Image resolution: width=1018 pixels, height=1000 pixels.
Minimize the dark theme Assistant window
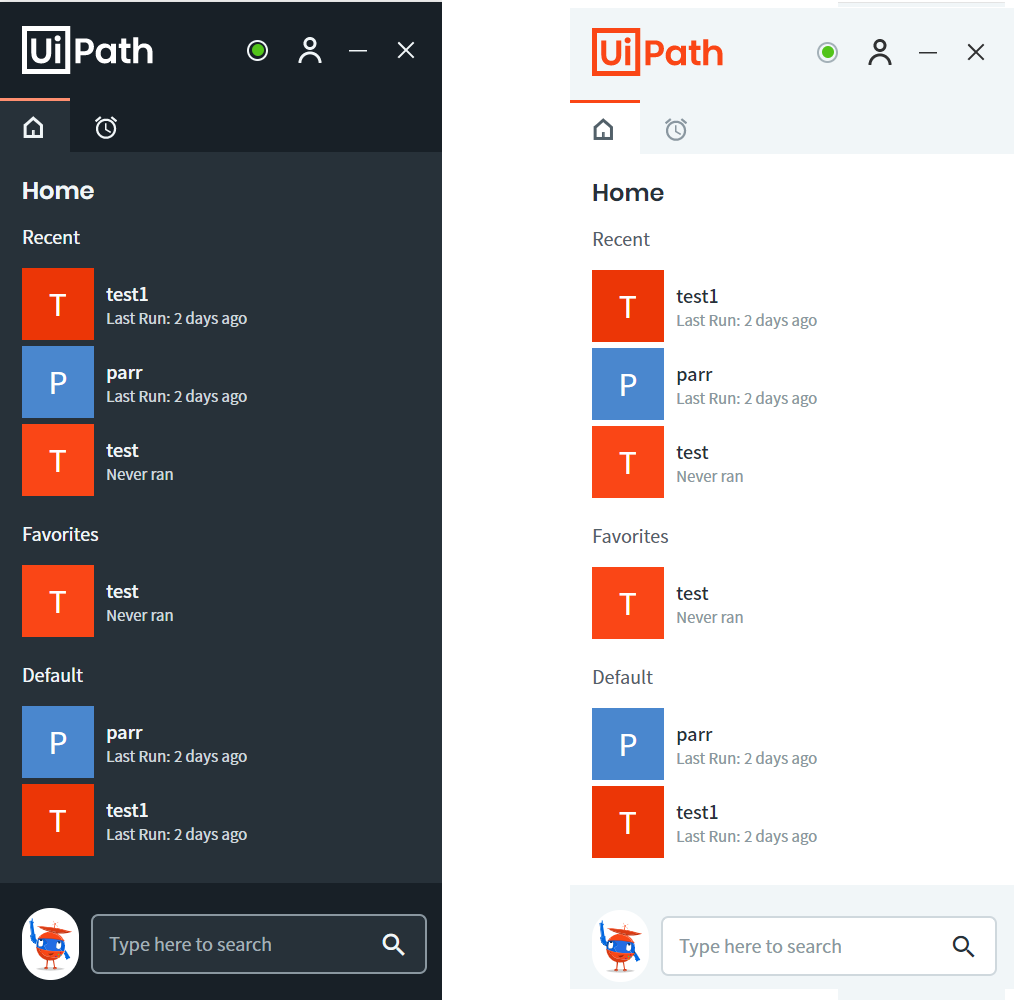tap(358, 50)
